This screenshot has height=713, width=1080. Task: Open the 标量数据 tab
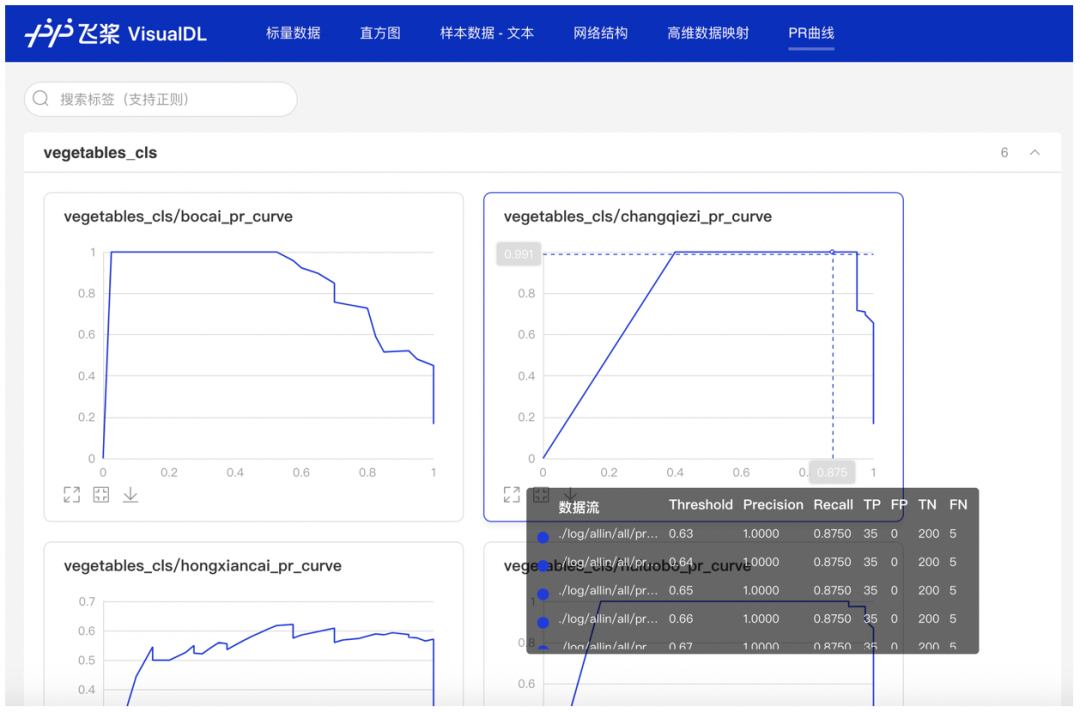[293, 33]
